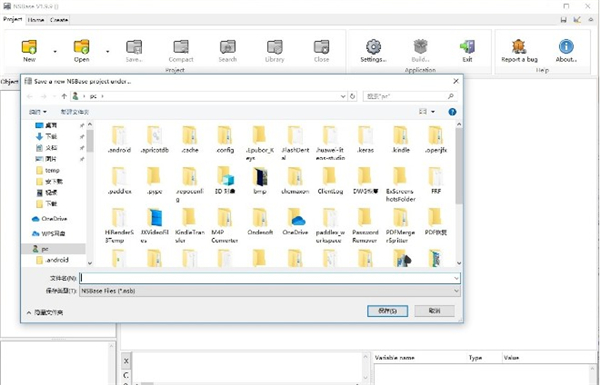Switch to the Project ribbon tab
The height and width of the screenshot is (385, 600).
13,19
